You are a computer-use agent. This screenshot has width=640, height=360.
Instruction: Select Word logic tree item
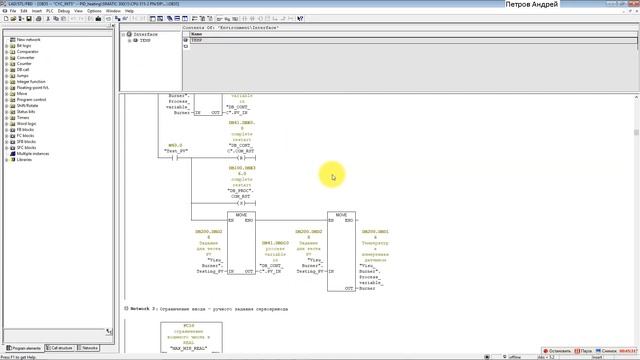27,124
